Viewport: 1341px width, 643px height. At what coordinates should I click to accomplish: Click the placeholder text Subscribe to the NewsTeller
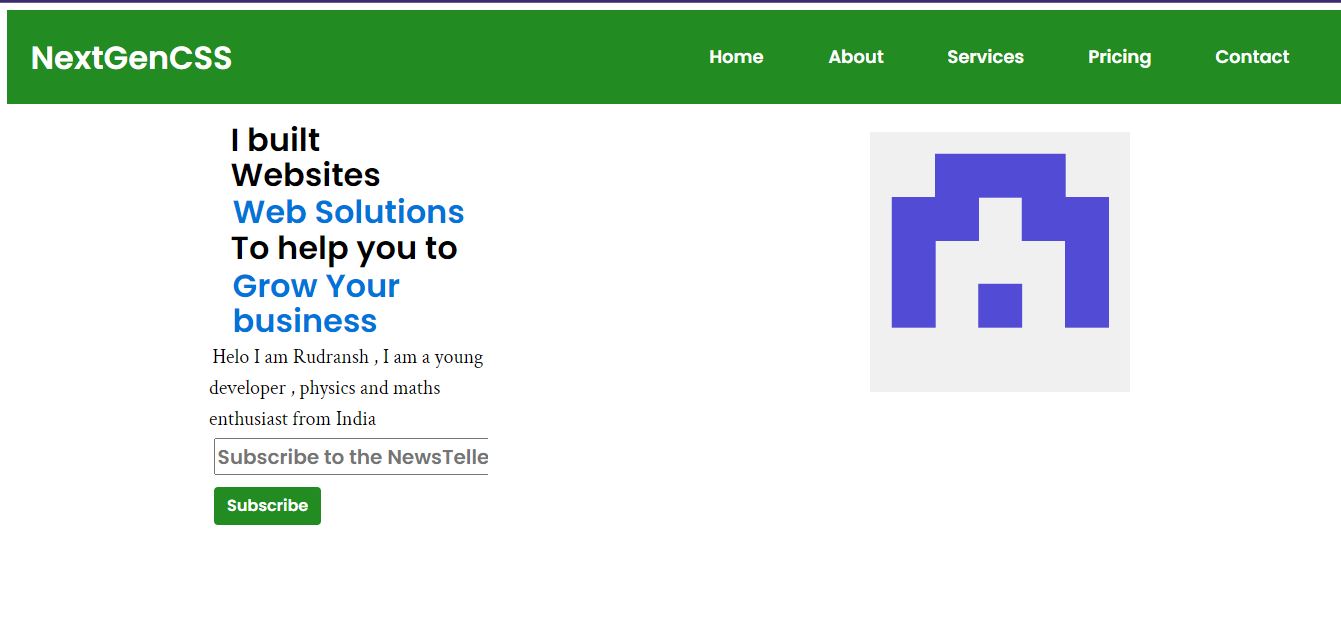point(350,456)
